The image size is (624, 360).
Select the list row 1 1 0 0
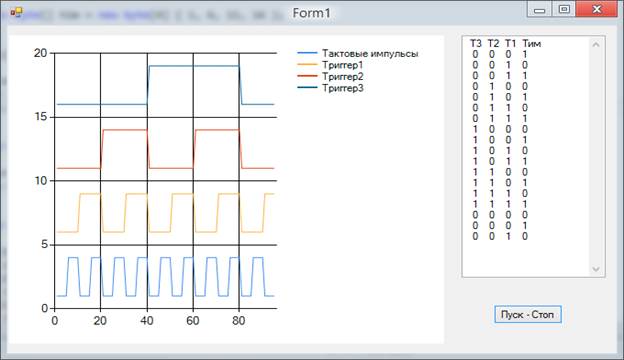coord(500,172)
